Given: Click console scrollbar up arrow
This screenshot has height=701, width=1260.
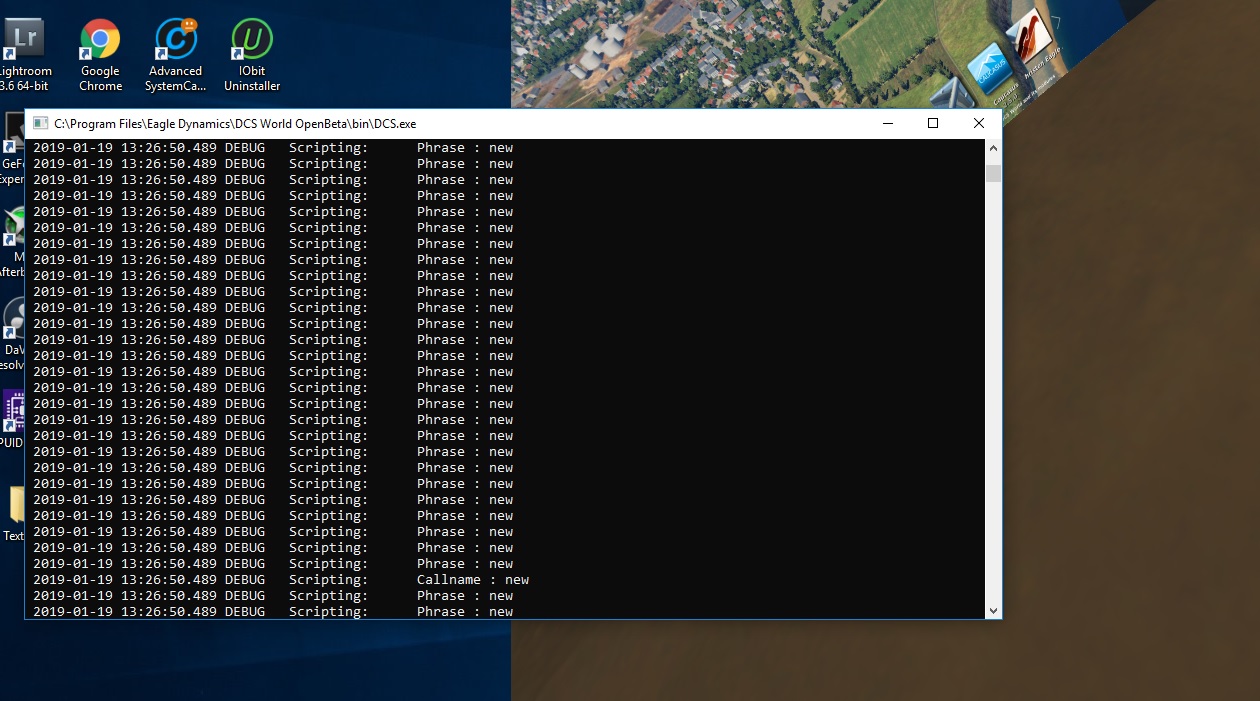Looking at the screenshot, I should (x=993, y=148).
